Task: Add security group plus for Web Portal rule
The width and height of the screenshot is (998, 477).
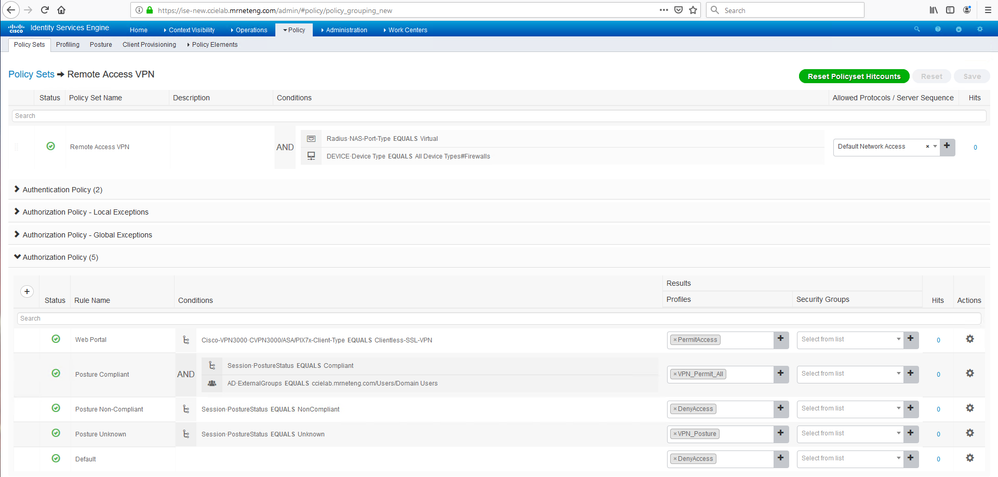Action: point(911,339)
